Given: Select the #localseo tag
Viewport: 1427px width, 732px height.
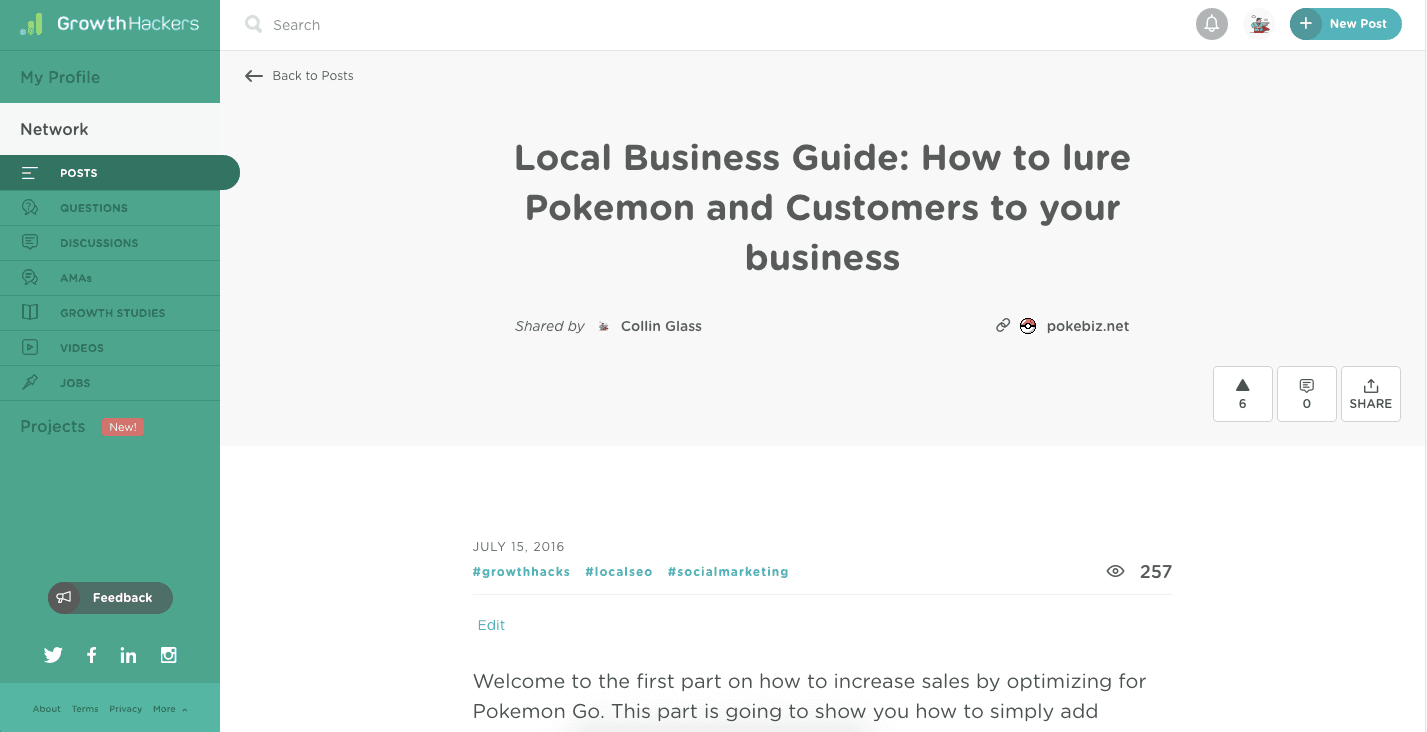Looking at the screenshot, I should click(619, 572).
